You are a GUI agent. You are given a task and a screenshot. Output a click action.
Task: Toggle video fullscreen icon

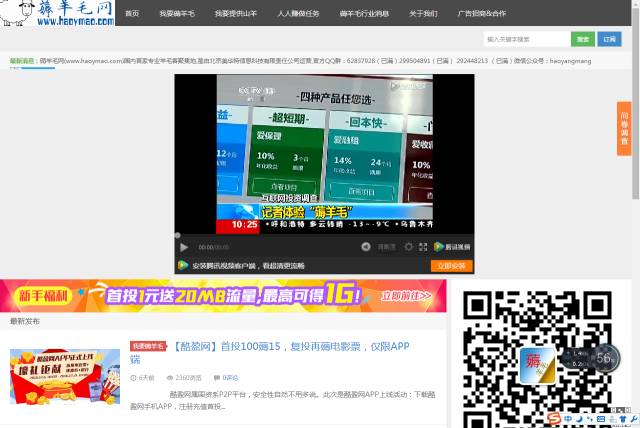pyautogui.click(x=423, y=247)
